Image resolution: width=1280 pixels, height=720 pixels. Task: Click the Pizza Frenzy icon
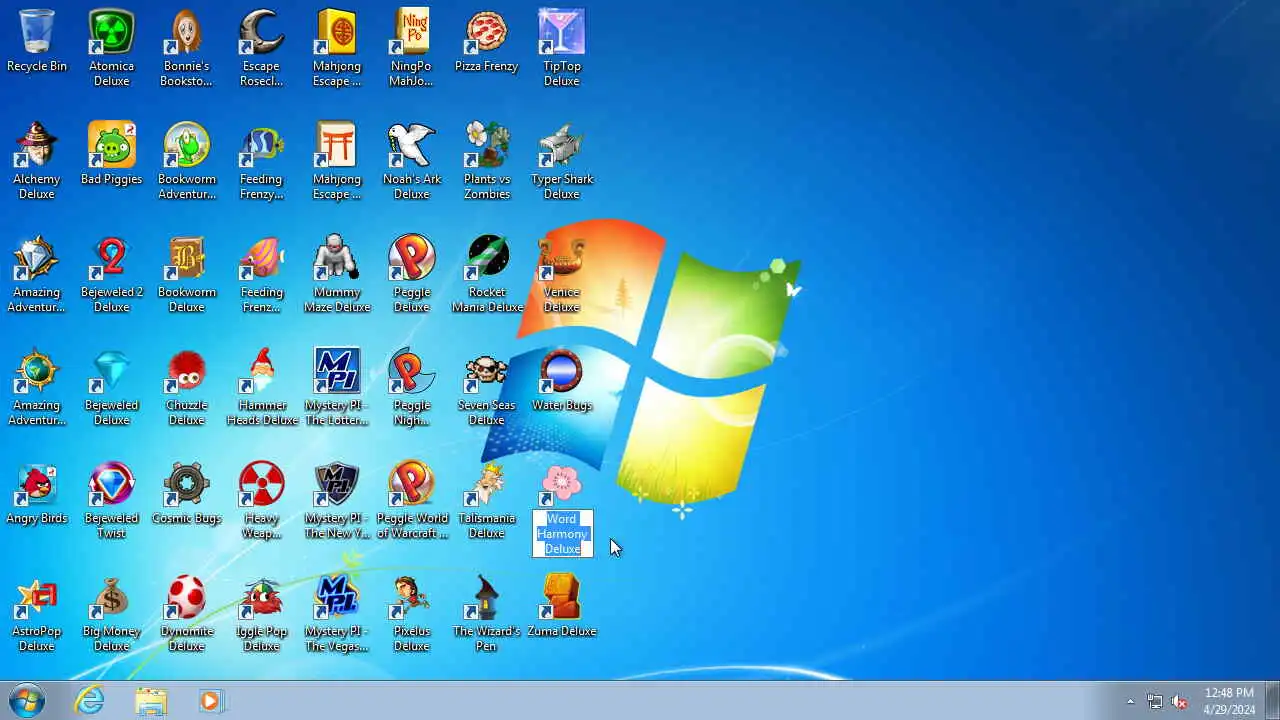pos(487,32)
